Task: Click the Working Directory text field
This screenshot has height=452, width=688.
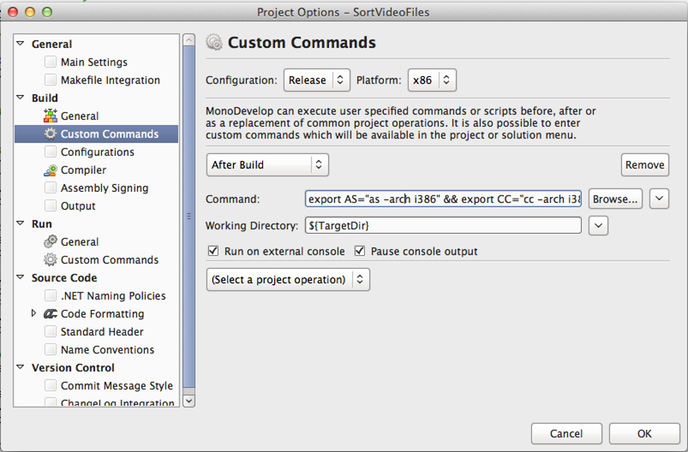Action: pyautogui.click(x=444, y=226)
